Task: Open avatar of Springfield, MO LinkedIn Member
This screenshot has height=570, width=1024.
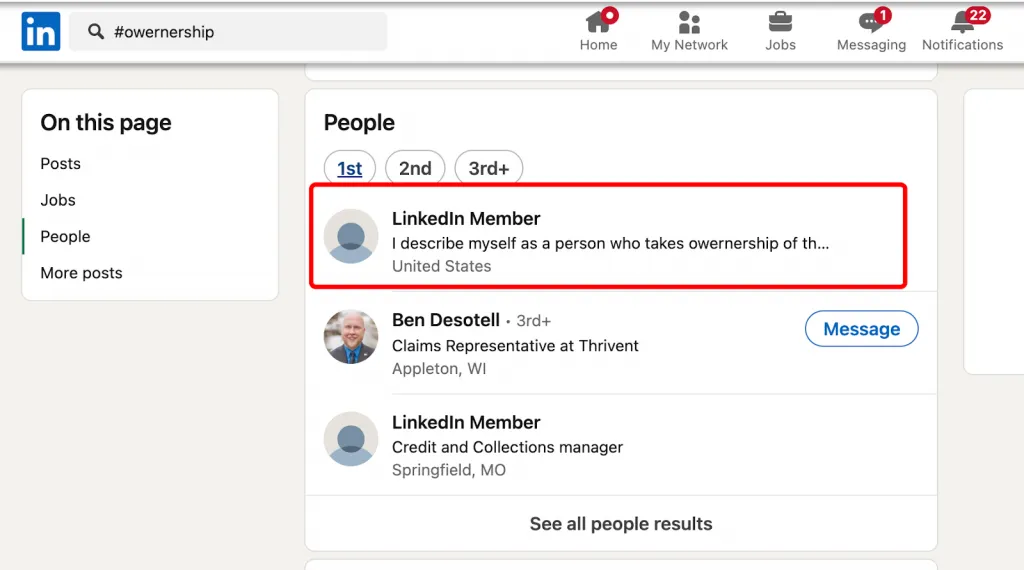Action: tap(351, 439)
